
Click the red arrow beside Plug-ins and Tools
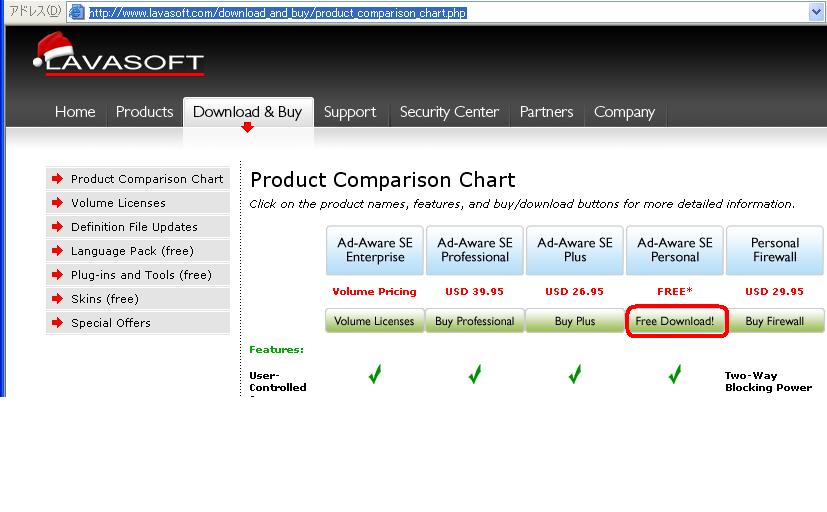(x=57, y=275)
